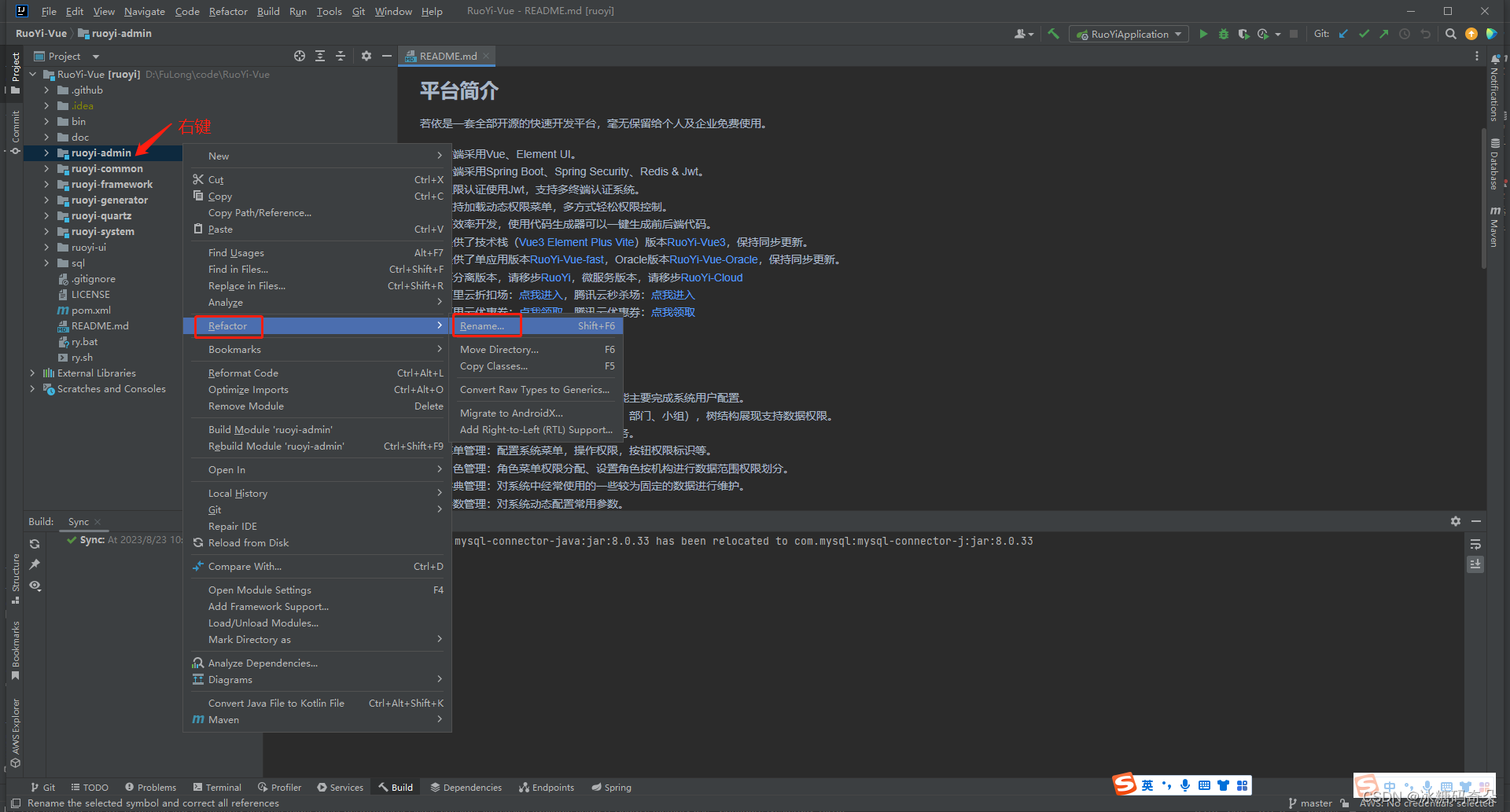The height and width of the screenshot is (812, 1510).
Task: Open the RuoYi-Vue3 link in README
Action: point(697,242)
